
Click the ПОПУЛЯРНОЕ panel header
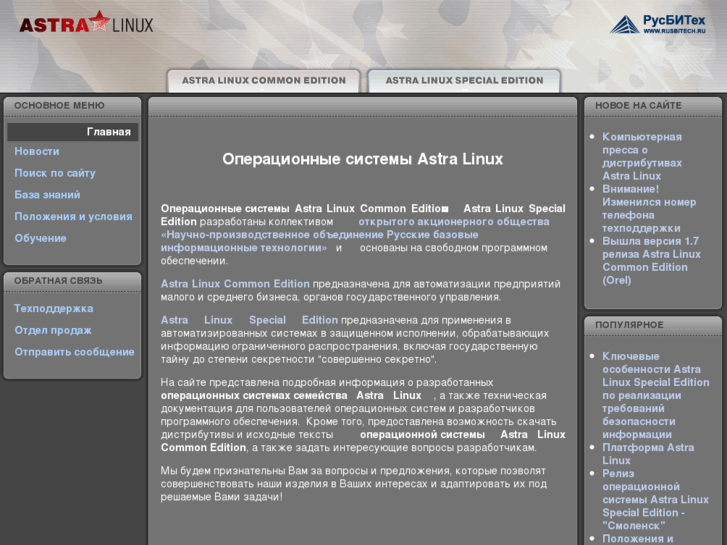click(629, 325)
